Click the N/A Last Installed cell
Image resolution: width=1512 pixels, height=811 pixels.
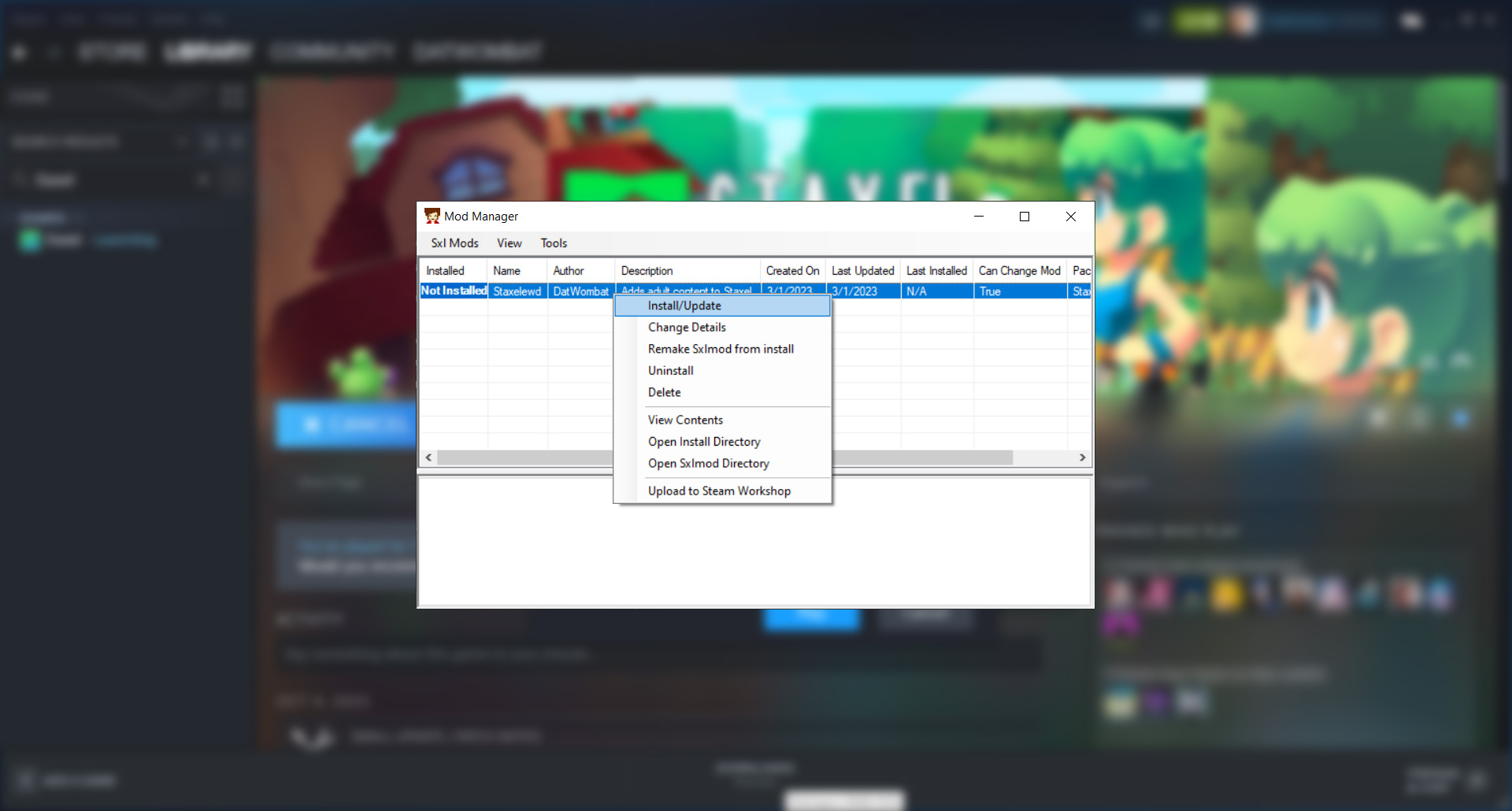pos(937,291)
